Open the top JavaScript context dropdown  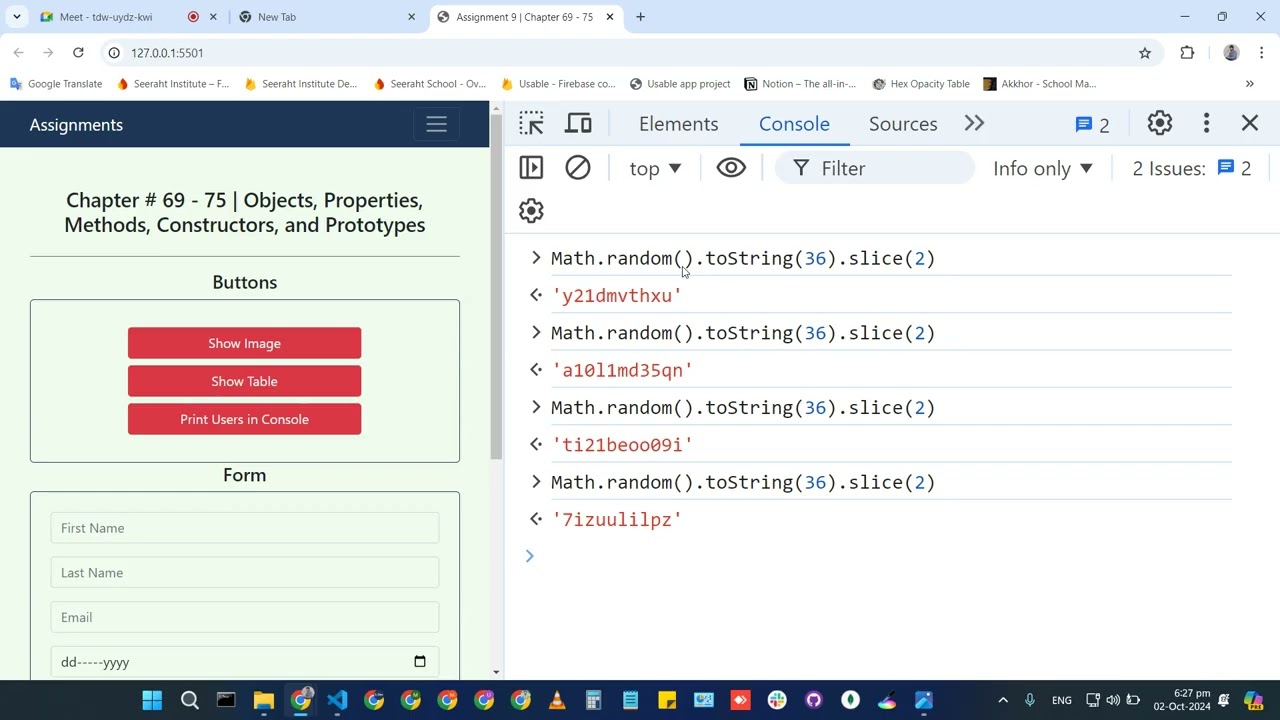pos(655,169)
